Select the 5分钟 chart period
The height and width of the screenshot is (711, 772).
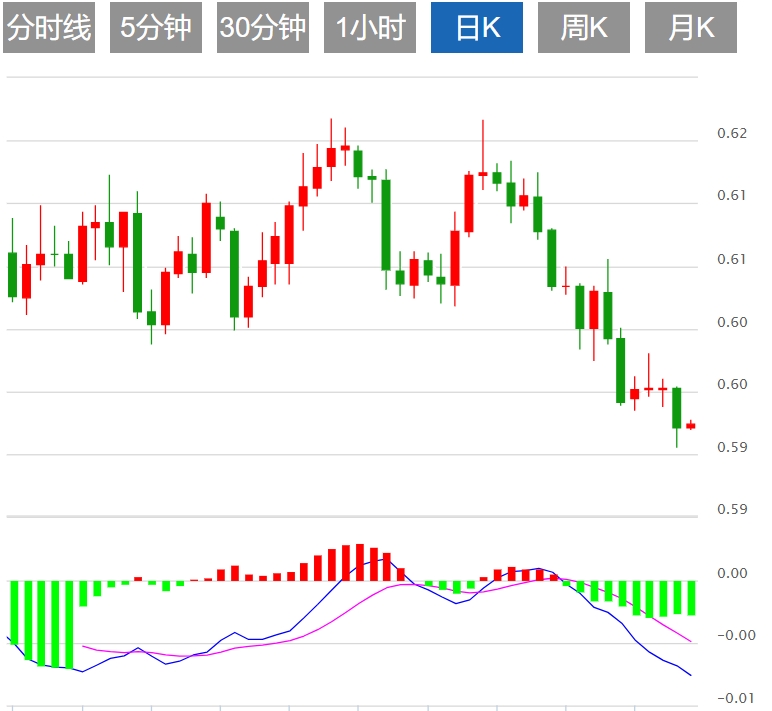(x=156, y=28)
